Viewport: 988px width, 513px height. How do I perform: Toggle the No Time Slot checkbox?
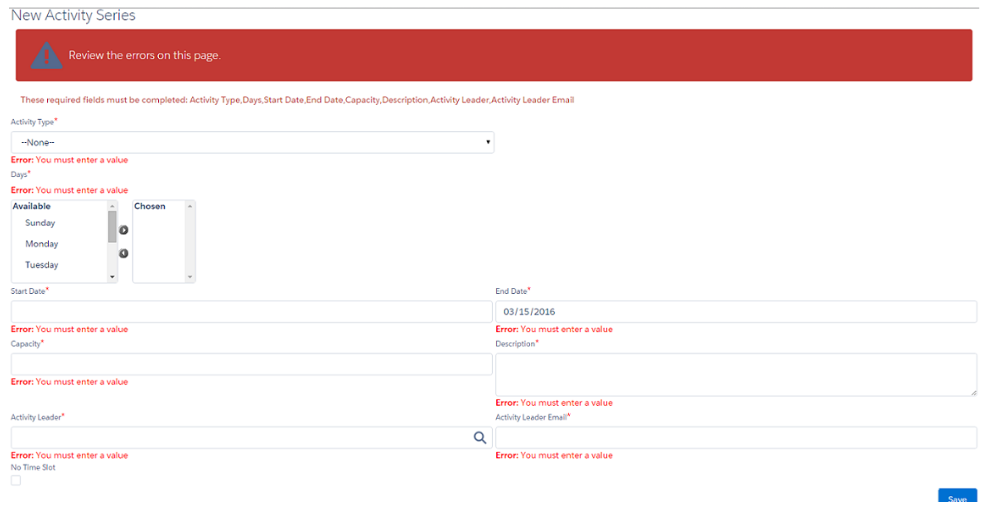click(x=16, y=481)
